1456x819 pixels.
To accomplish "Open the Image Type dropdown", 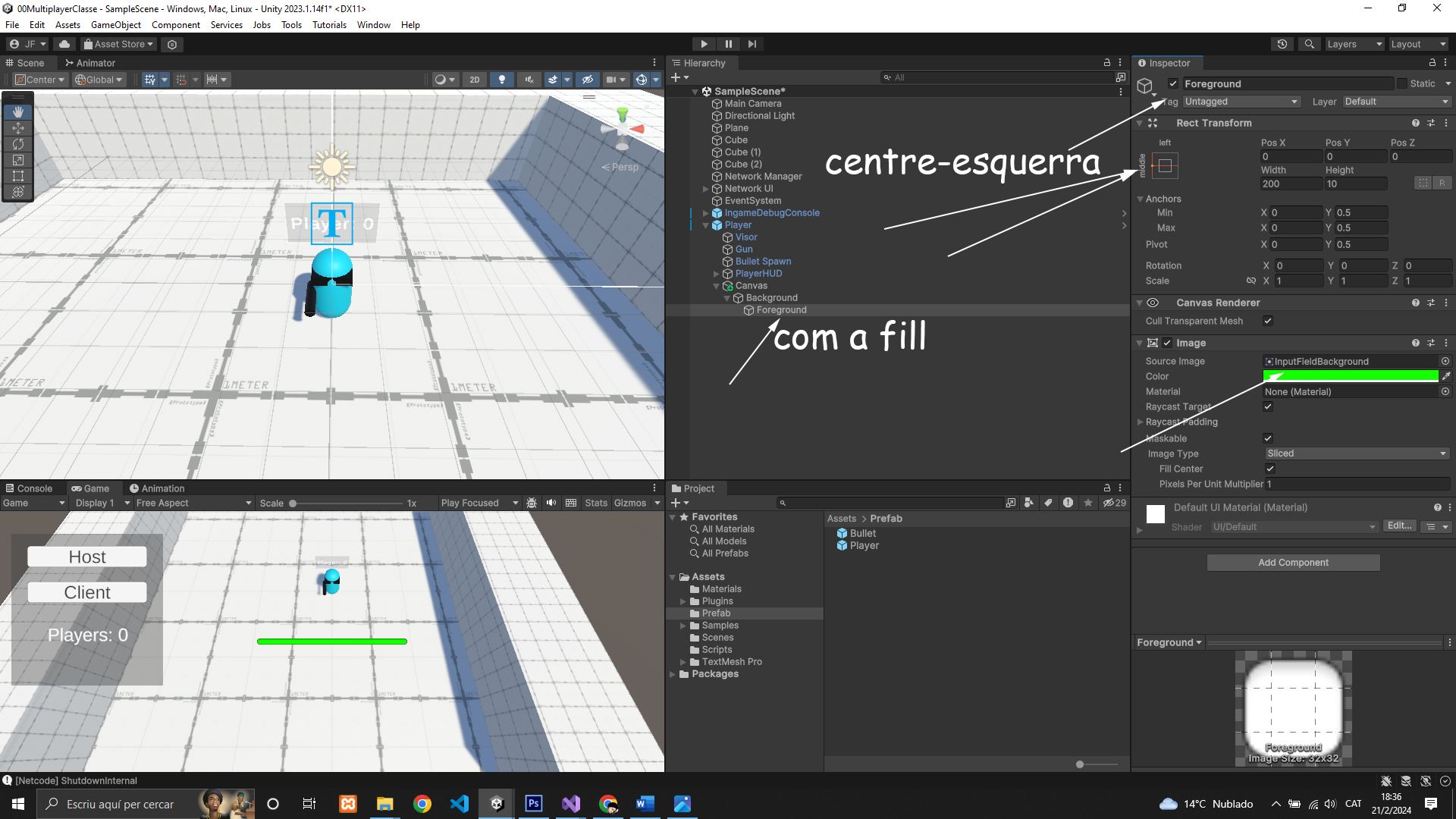I will pos(1356,453).
